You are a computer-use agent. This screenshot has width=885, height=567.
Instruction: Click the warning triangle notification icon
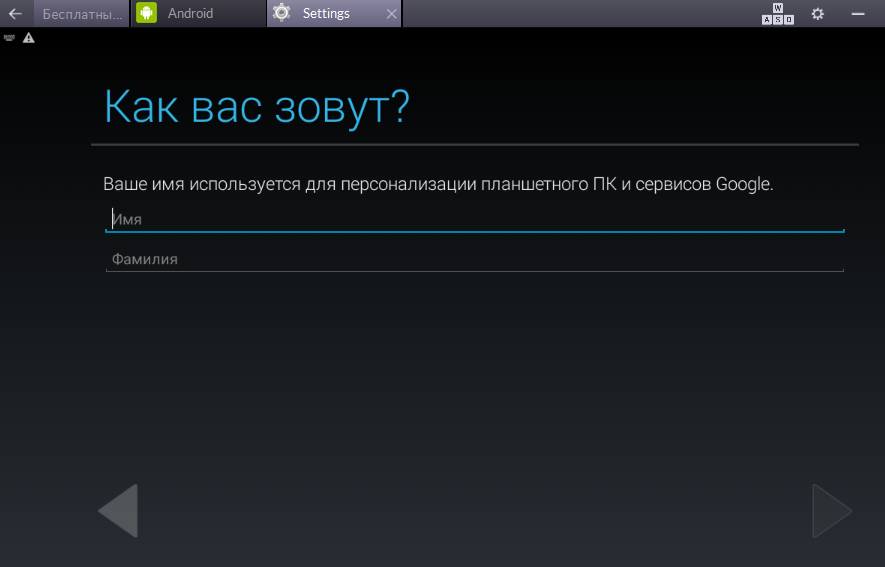point(28,37)
